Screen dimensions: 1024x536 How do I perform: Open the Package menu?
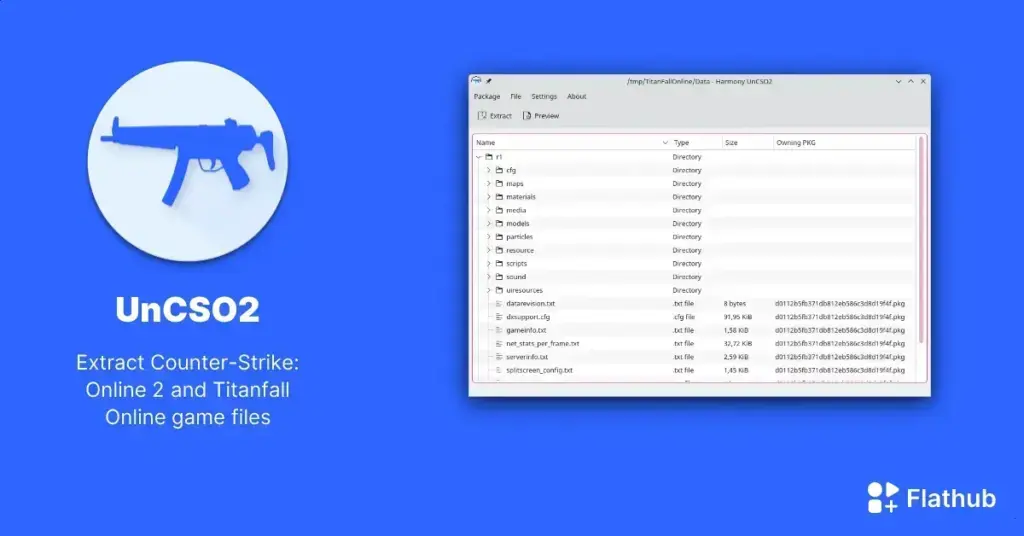point(487,97)
